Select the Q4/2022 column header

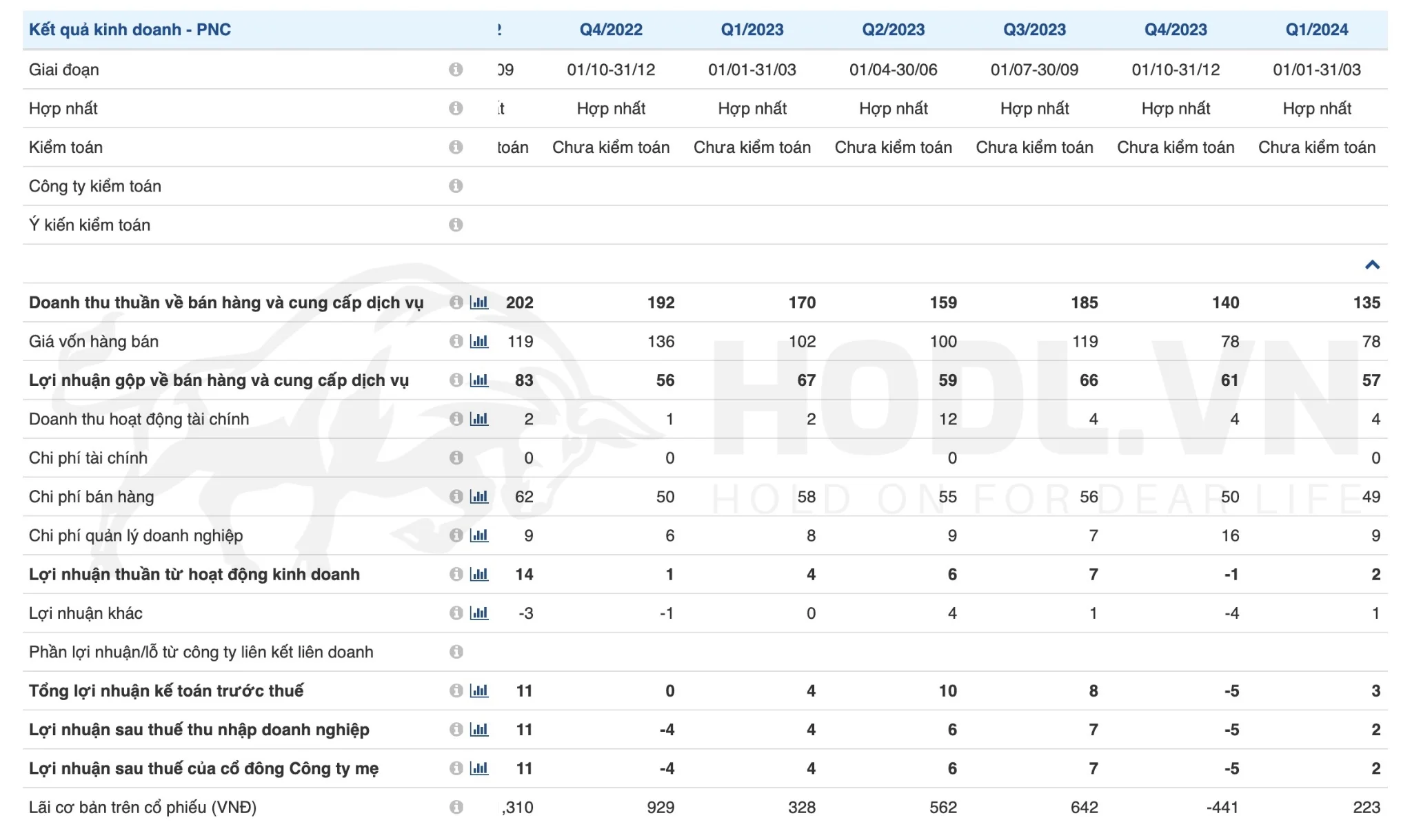point(611,30)
